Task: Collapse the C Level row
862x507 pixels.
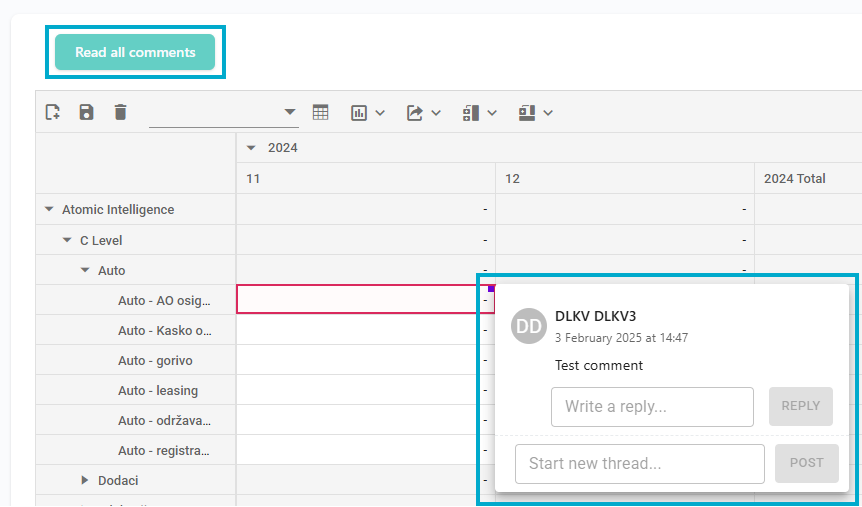Action: pos(67,241)
